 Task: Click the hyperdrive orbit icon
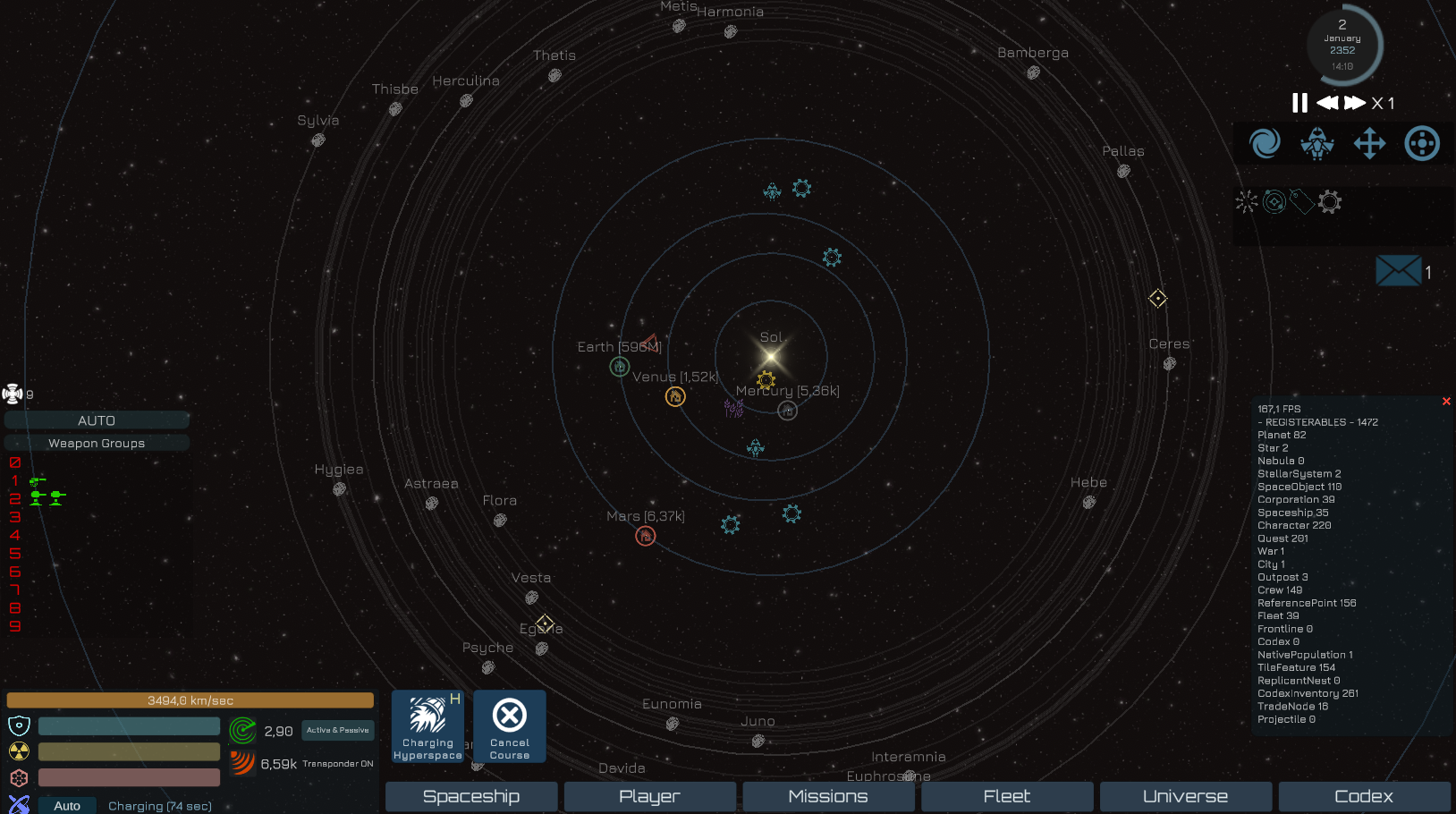click(x=19, y=804)
